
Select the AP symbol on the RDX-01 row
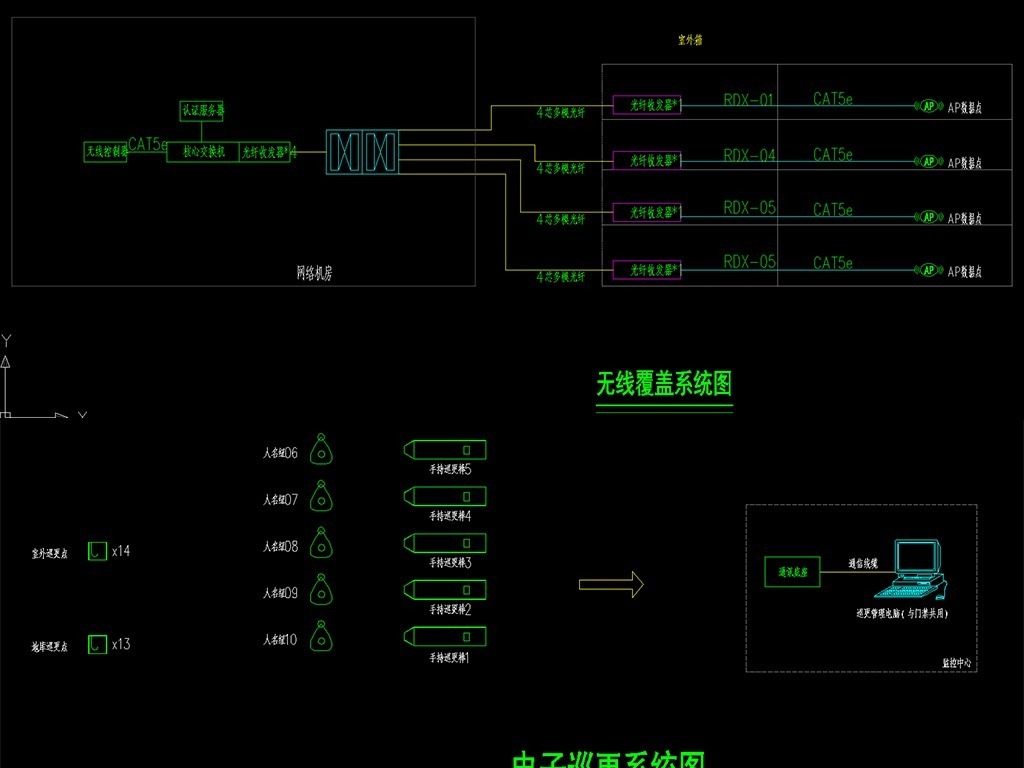928,106
